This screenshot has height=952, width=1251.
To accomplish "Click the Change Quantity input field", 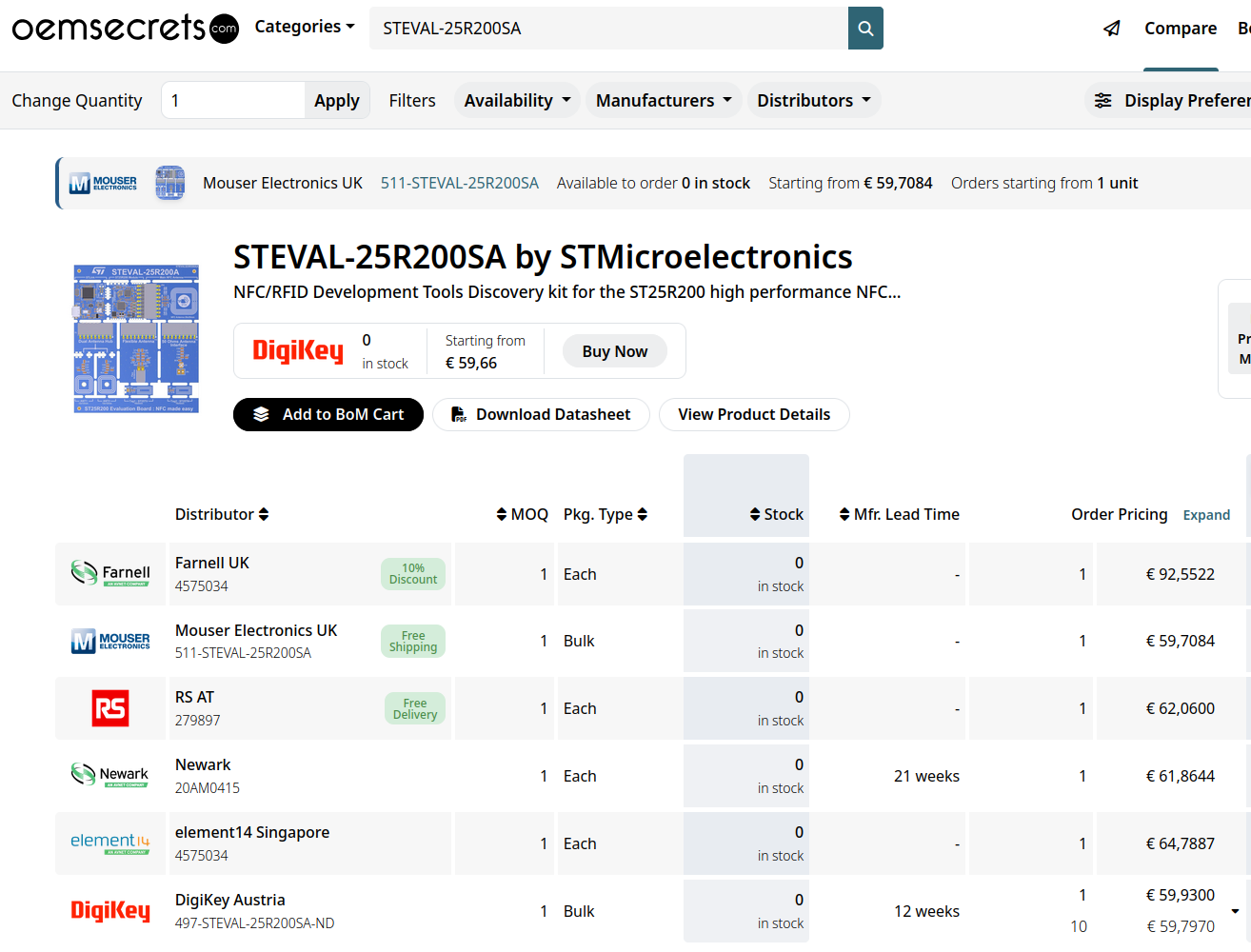I will pos(233,100).
